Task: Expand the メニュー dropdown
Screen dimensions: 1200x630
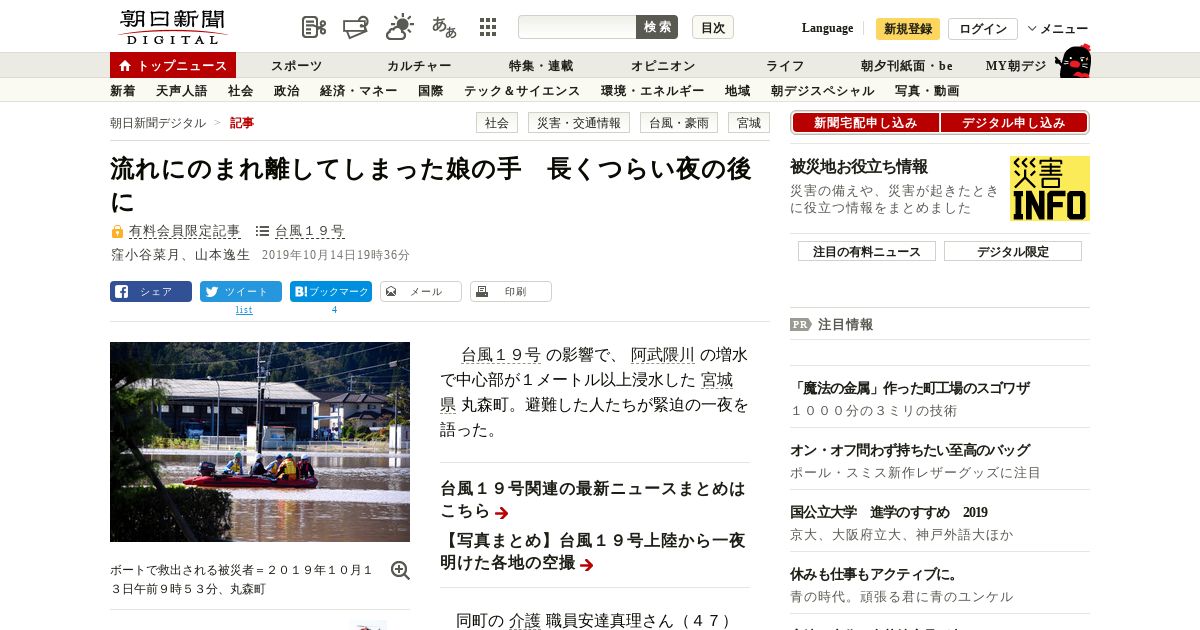Action: [x=1058, y=29]
